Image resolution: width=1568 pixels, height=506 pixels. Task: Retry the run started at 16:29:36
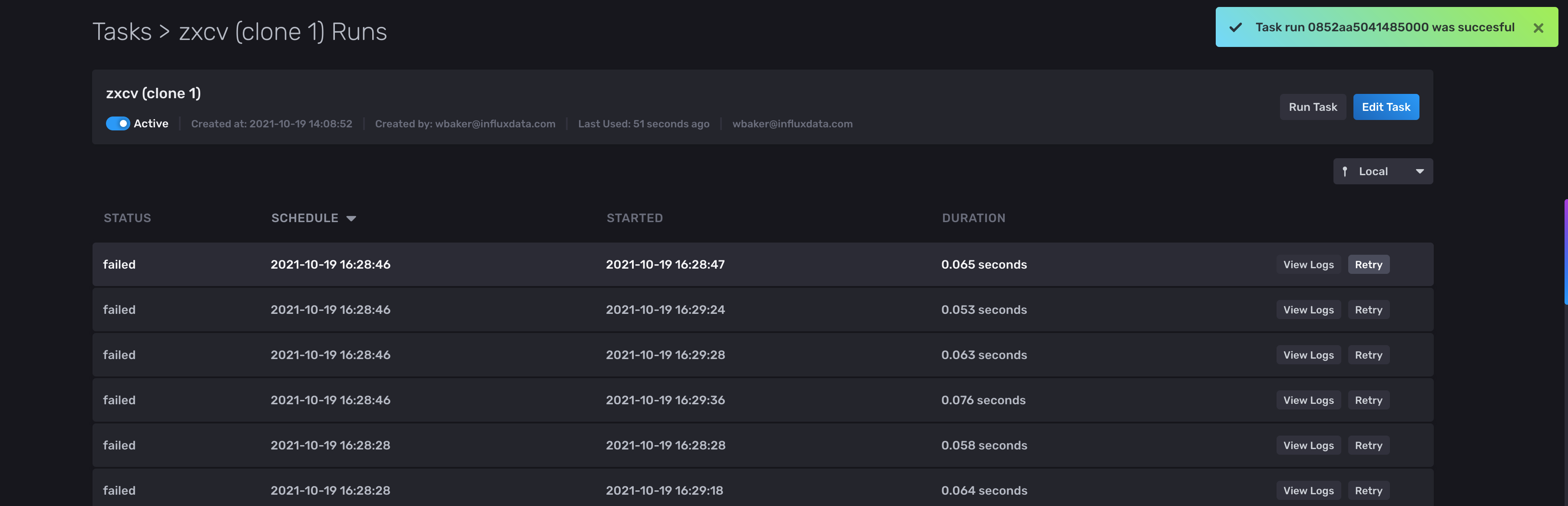(1368, 399)
